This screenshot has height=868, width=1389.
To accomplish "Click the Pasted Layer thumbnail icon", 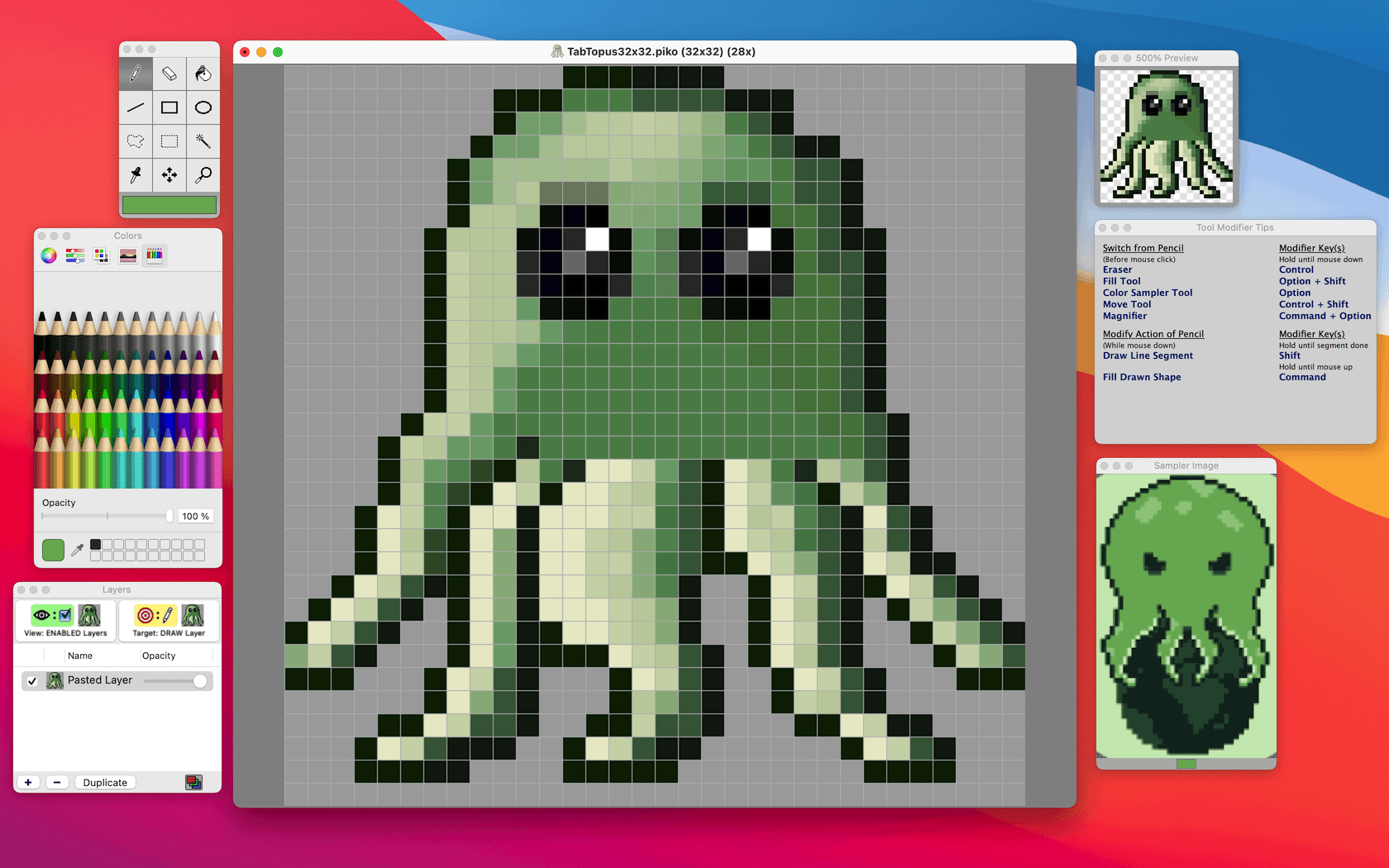I will coord(55,680).
